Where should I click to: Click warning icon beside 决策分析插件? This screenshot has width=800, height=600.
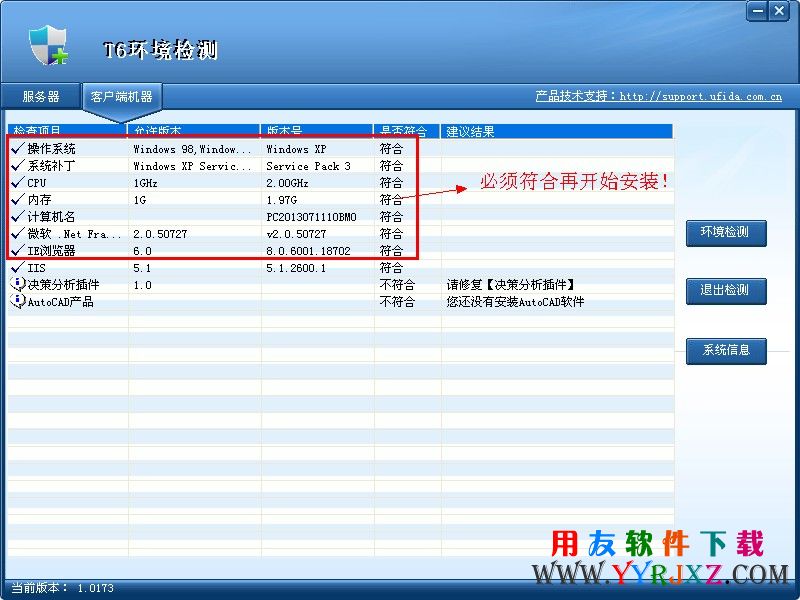(x=18, y=284)
